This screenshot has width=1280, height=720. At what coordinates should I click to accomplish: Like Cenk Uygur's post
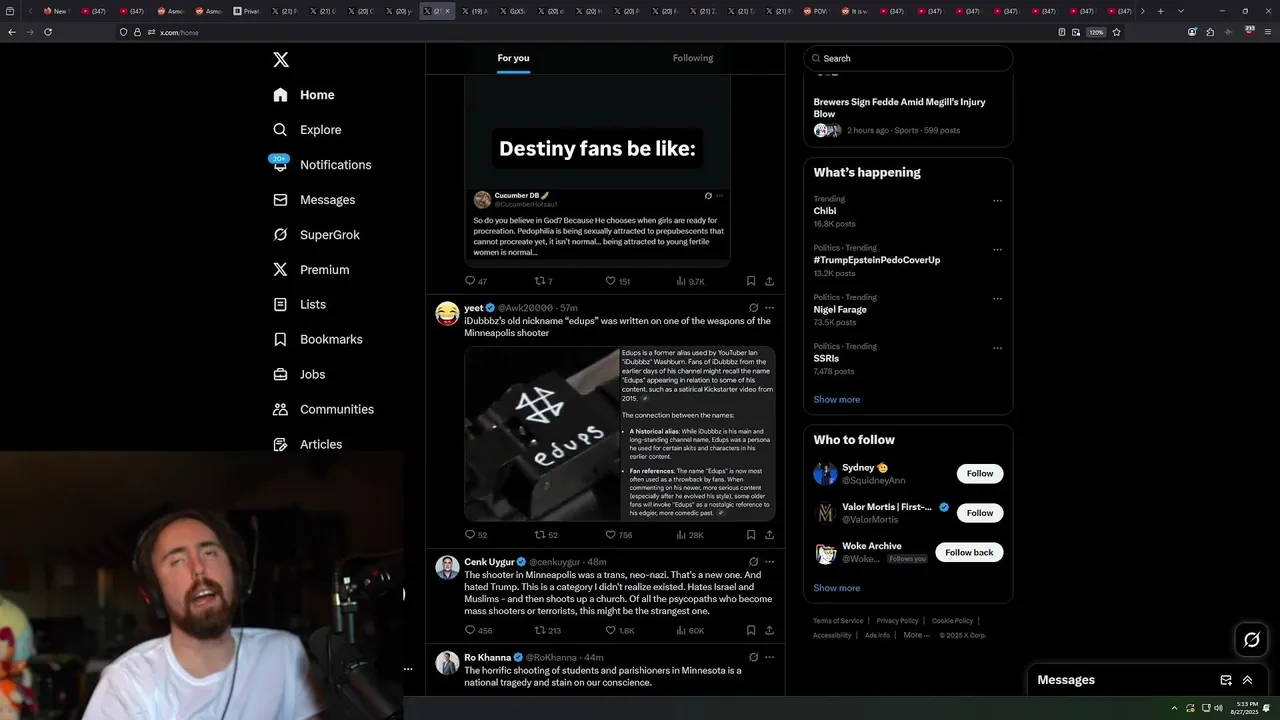(x=620, y=630)
